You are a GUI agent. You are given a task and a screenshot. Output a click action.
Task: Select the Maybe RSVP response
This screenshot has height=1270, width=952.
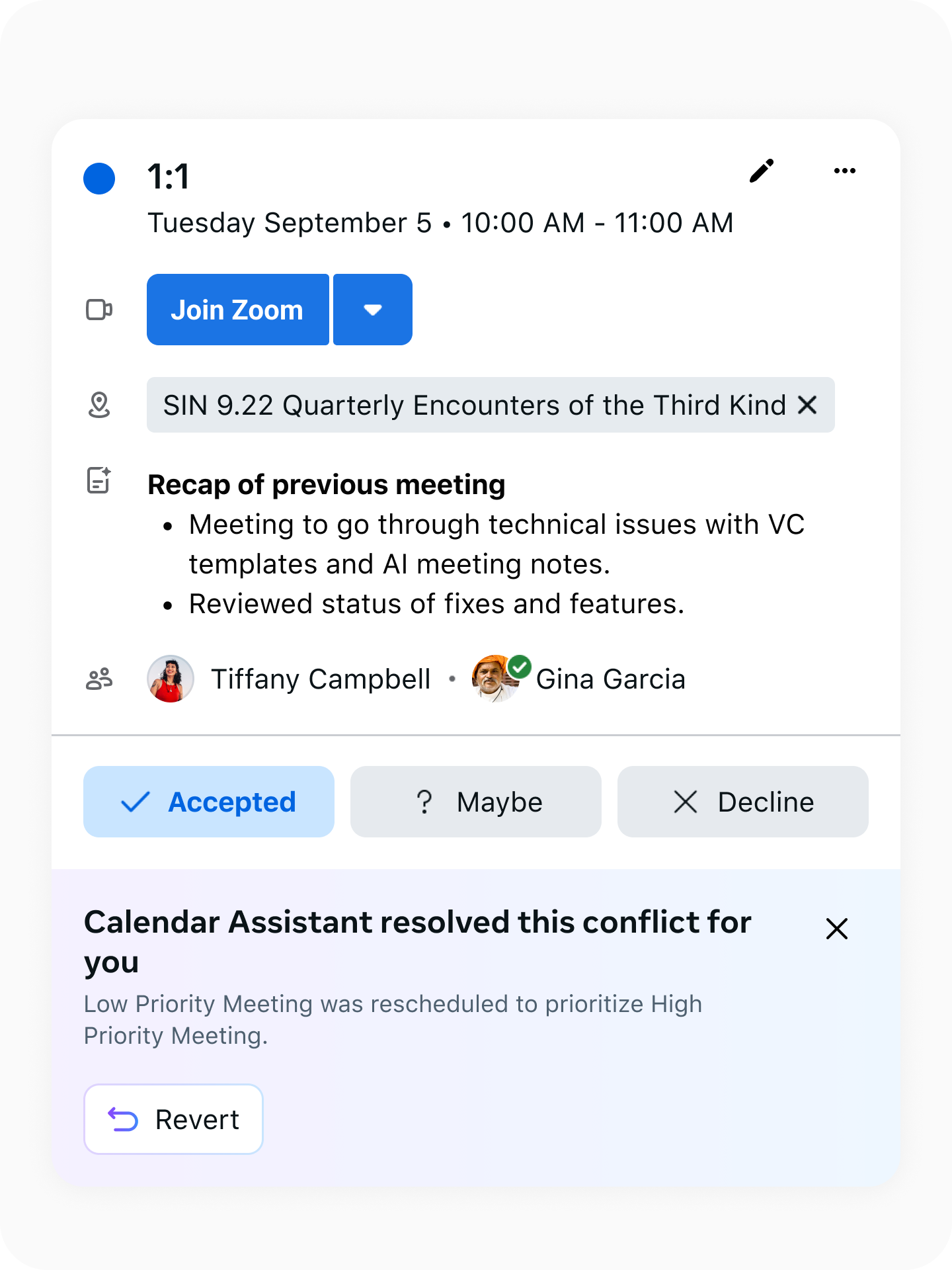(x=475, y=801)
